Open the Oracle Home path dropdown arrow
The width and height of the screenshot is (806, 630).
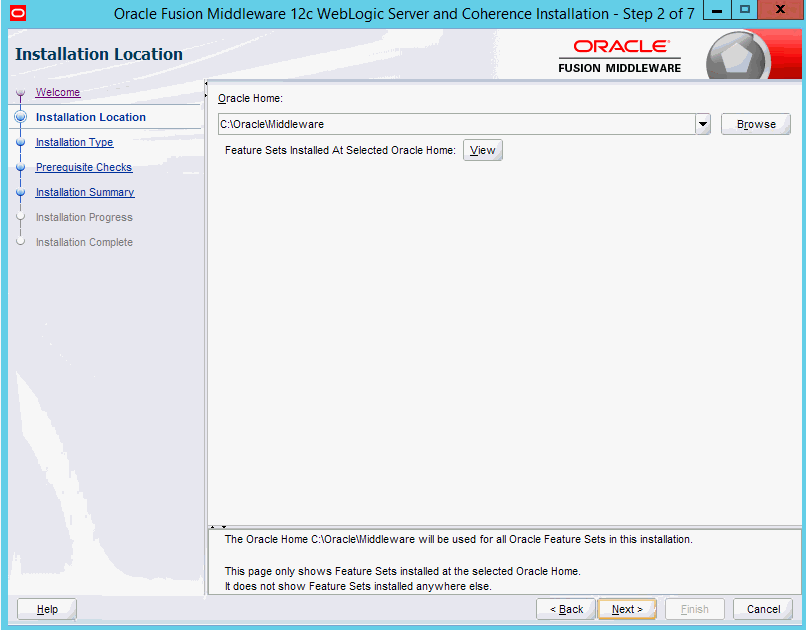[703, 124]
